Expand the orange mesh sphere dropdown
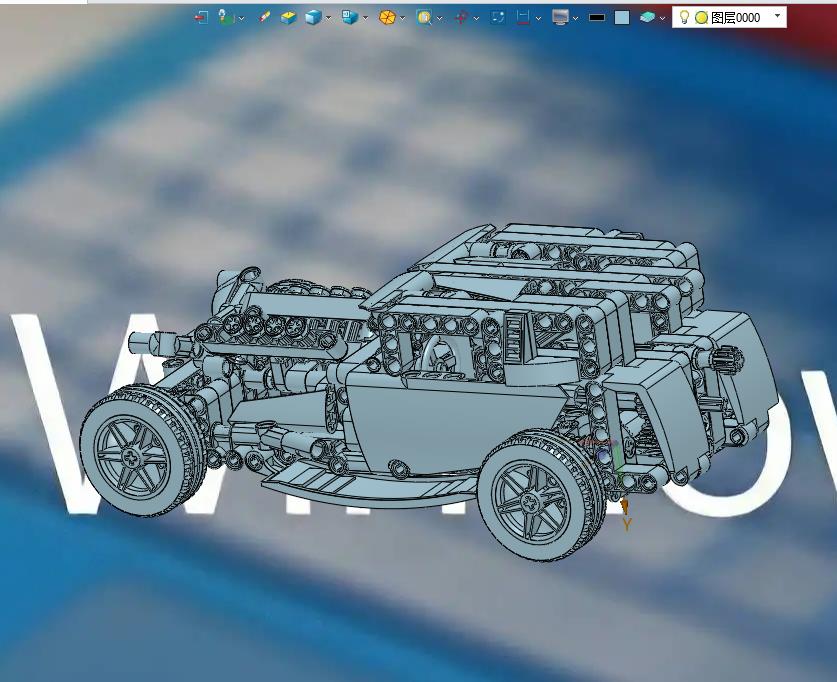 click(x=402, y=18)
